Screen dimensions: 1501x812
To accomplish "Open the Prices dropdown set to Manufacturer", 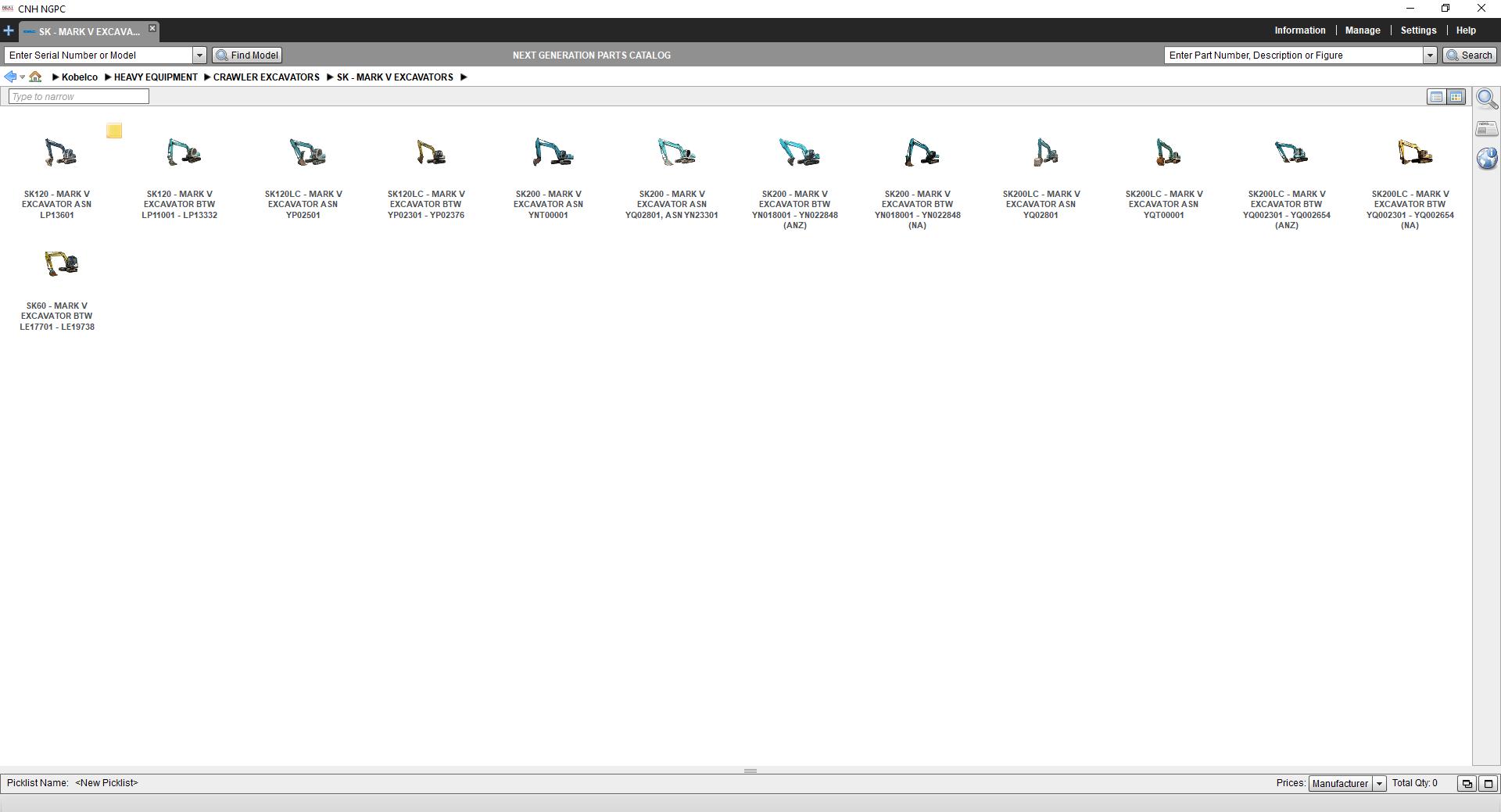I will point(1347,784).
